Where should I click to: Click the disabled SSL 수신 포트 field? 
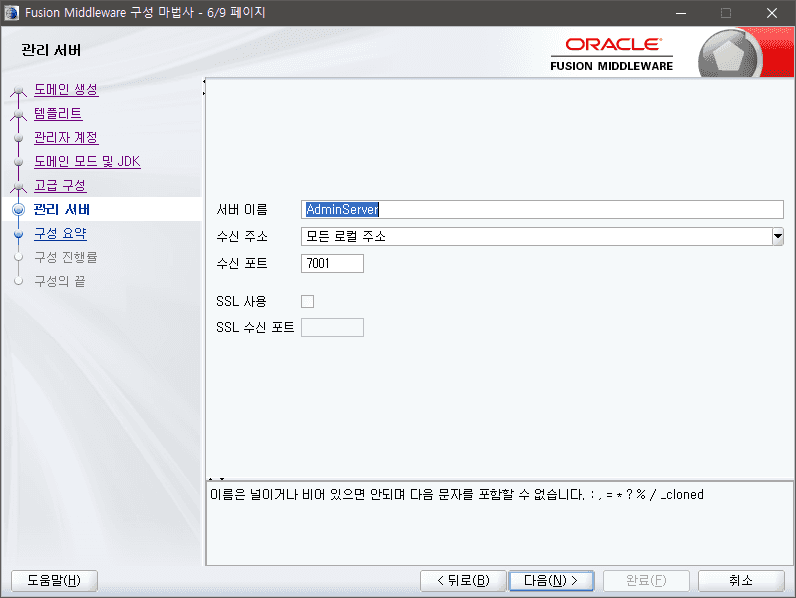tap(332, 327)
